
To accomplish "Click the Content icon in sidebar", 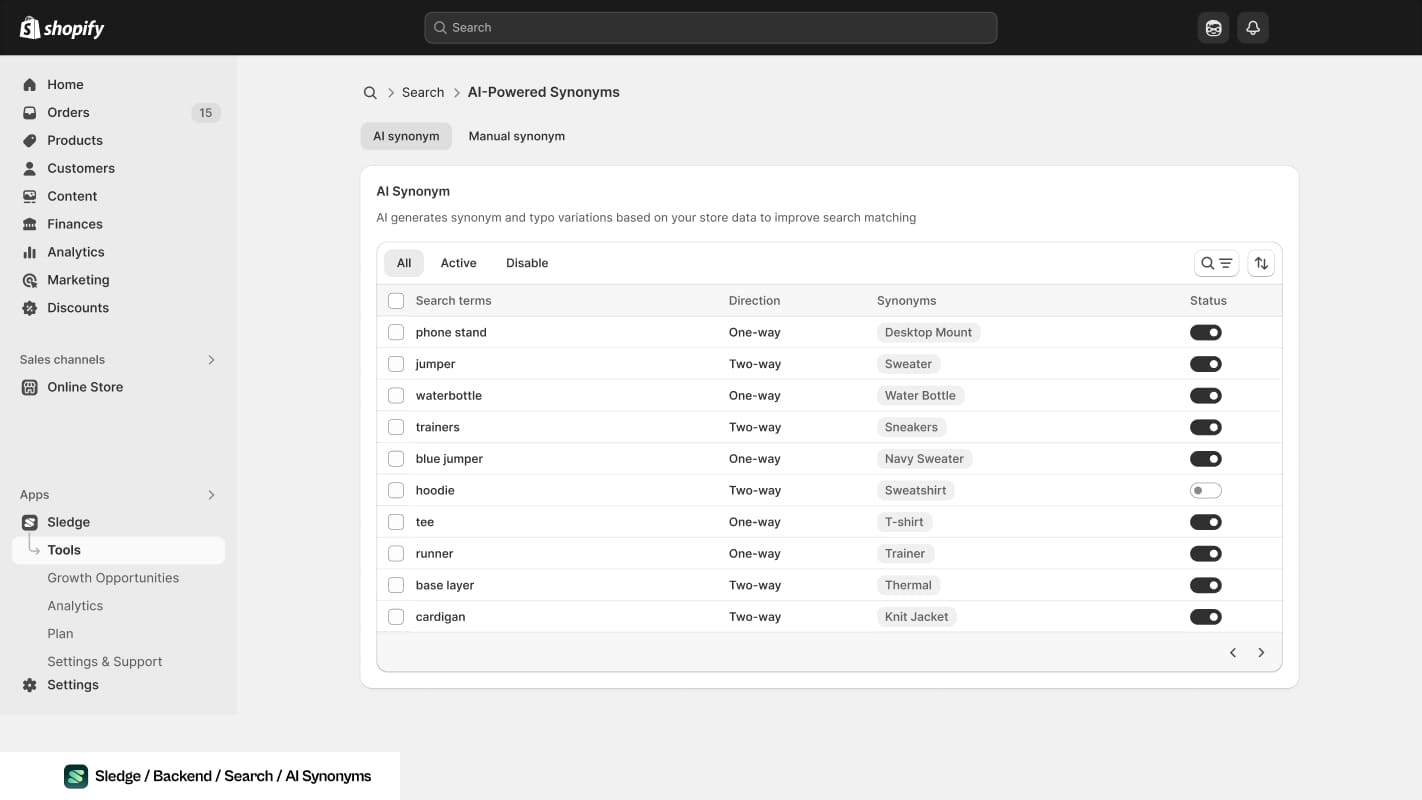I will pos(30,197).
